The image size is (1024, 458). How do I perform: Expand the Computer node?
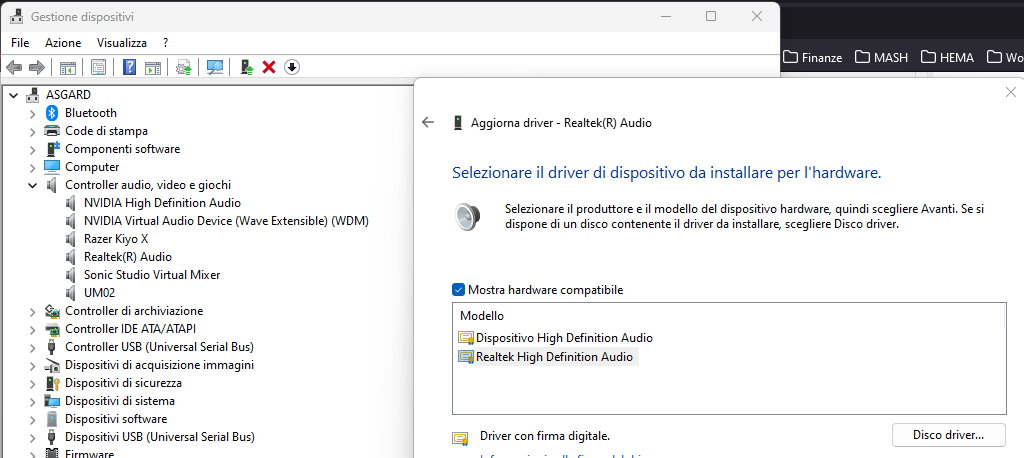click(x=33, y=167)
